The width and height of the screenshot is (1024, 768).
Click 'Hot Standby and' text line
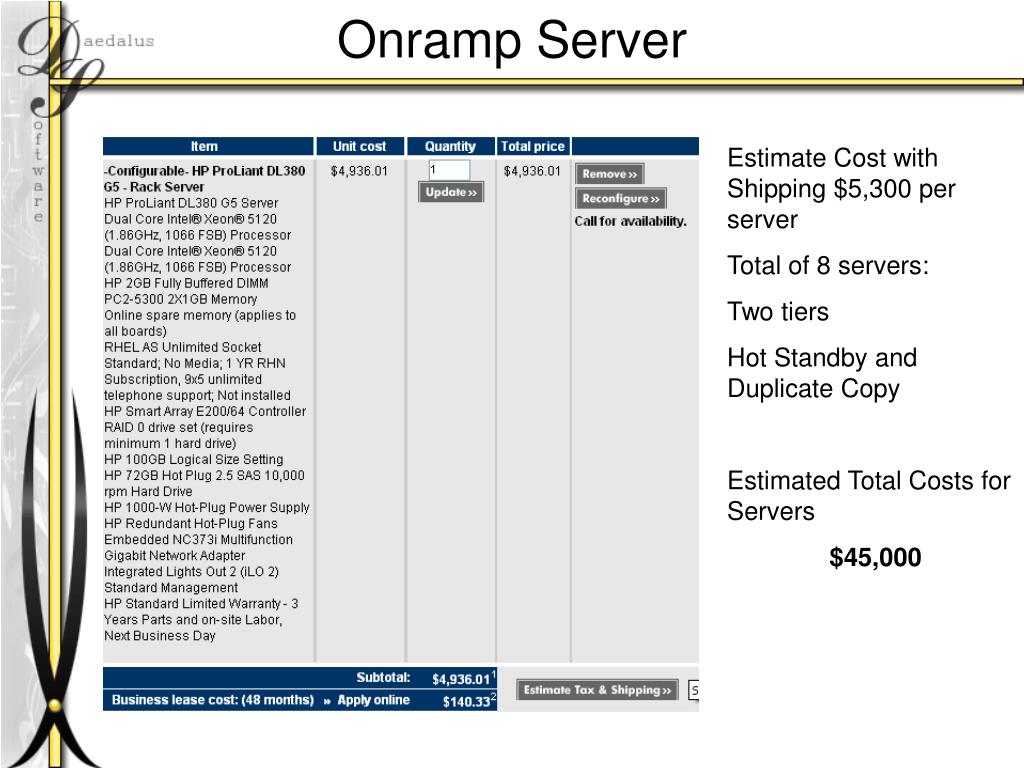pos(822,358)
